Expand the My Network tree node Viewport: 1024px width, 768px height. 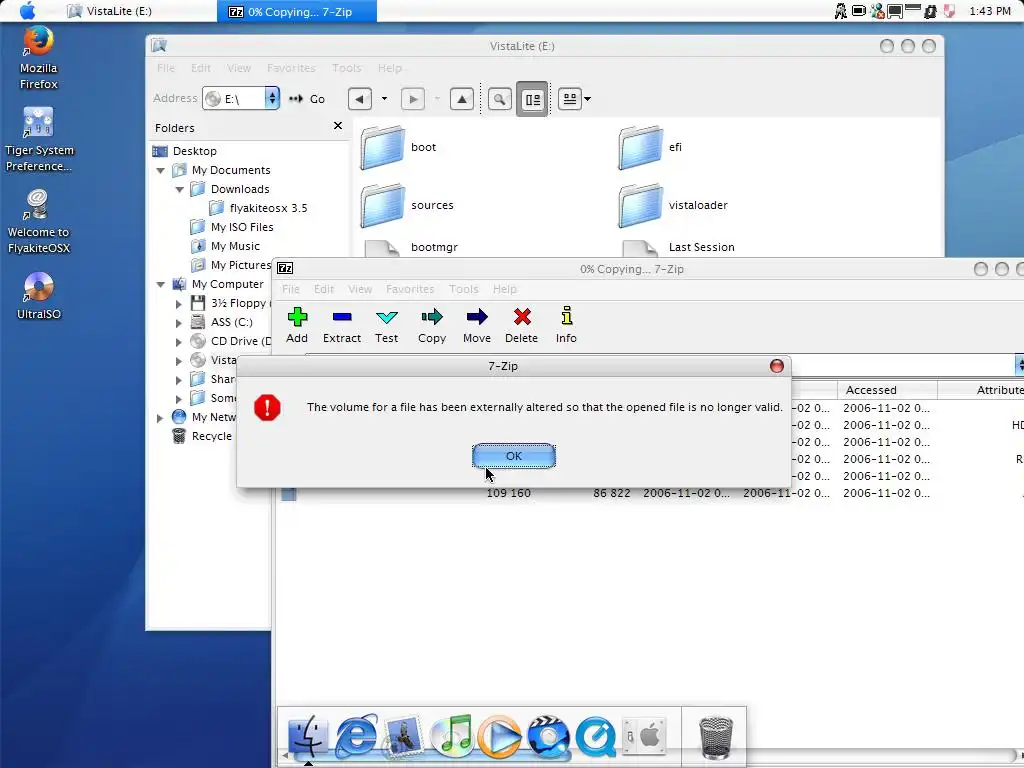160,418
